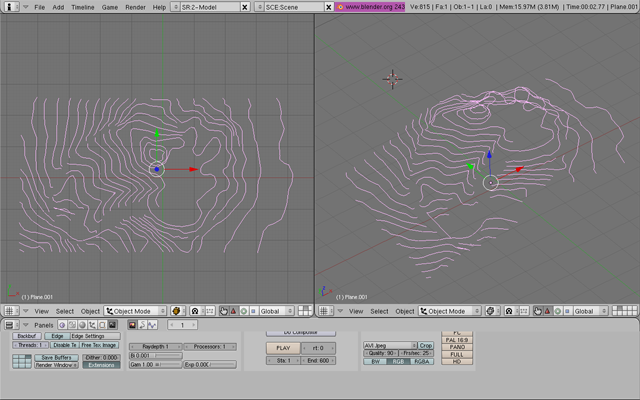Open Object Mode dropdown in right viewport
Image resolution: width=640 pixels, height=400 pixels.
coord(450,311)
